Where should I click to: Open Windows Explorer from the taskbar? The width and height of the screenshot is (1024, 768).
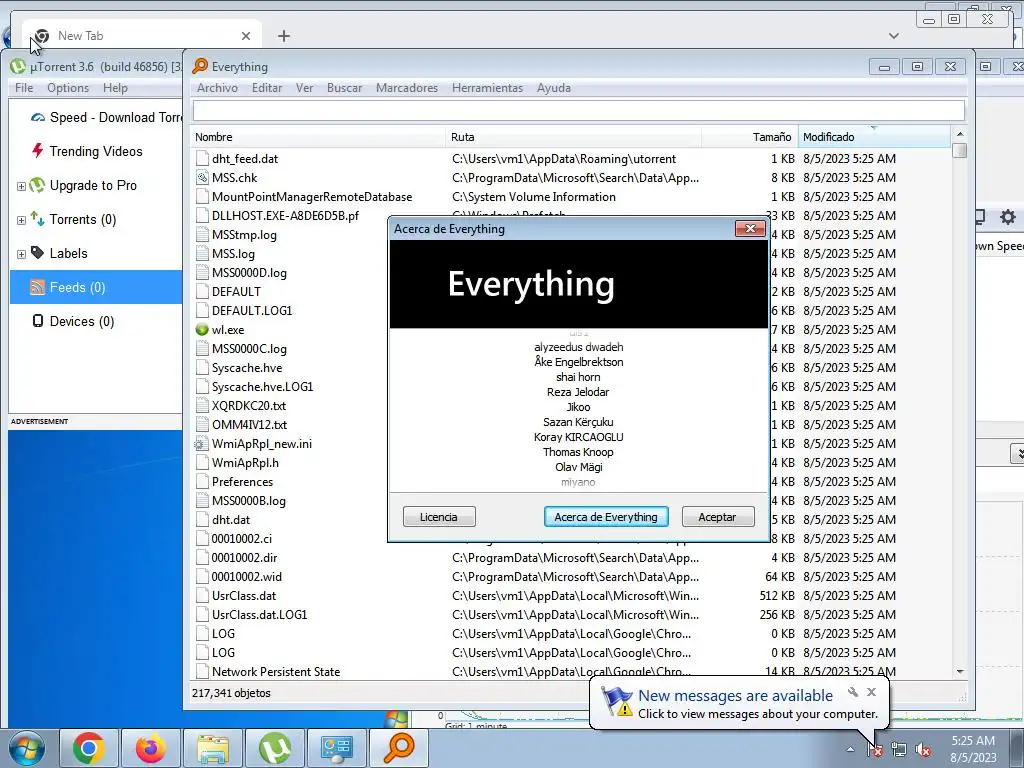(x=212, y=748)
